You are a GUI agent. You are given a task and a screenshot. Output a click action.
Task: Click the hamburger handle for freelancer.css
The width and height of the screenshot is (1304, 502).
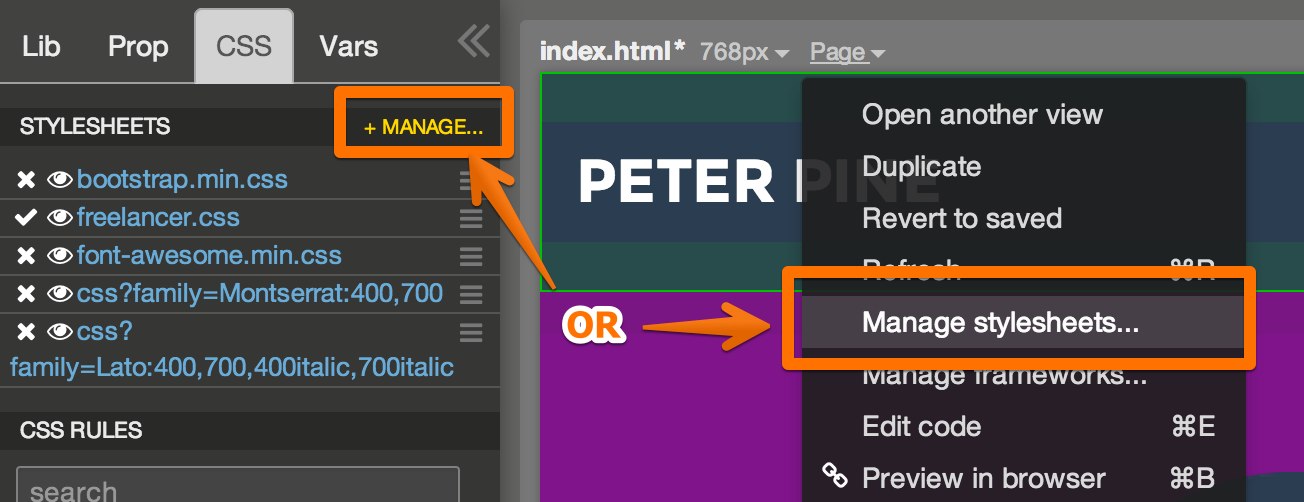471,218
